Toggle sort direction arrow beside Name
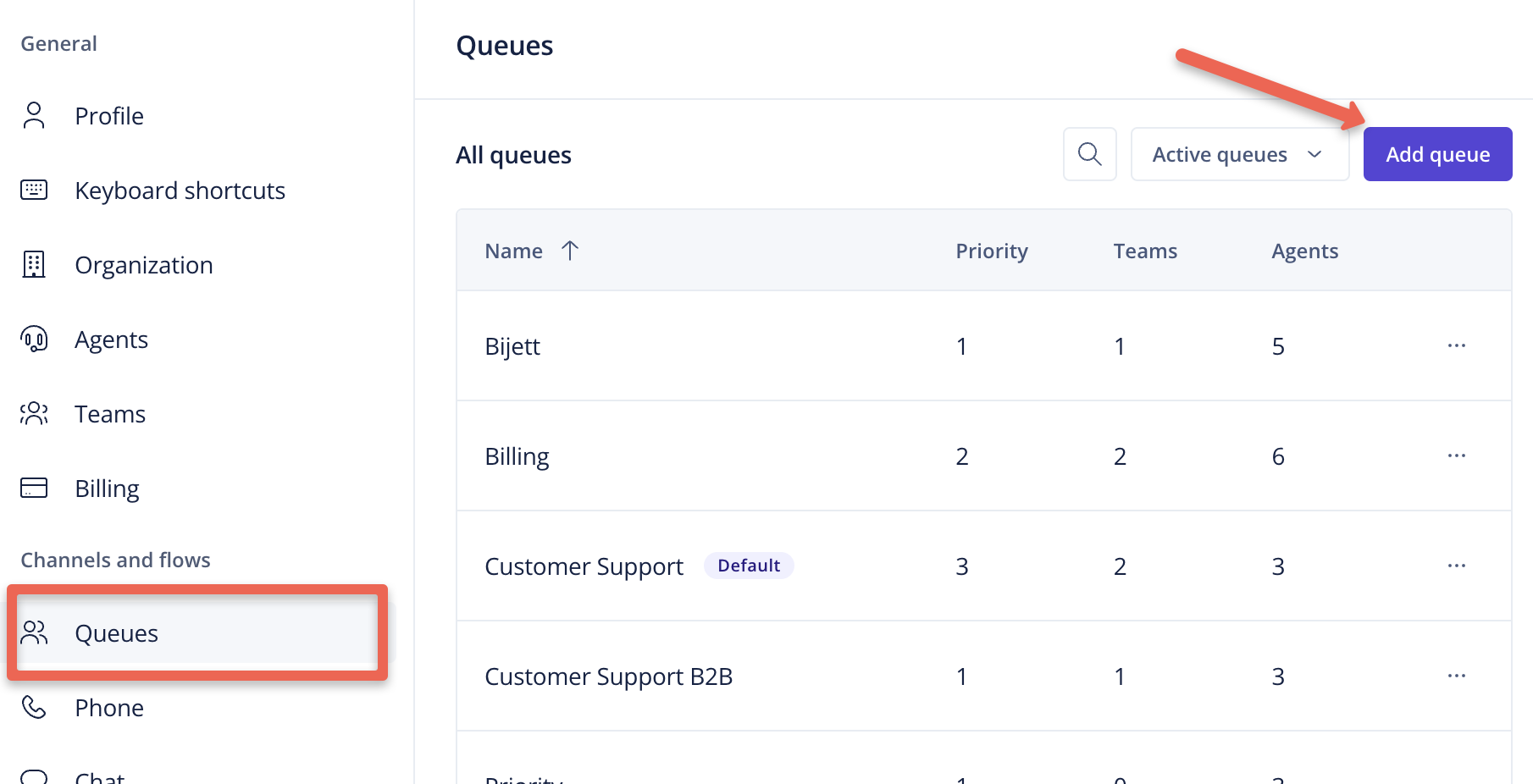This screenshot has height=784, width=1533. [x=570, y=251]
